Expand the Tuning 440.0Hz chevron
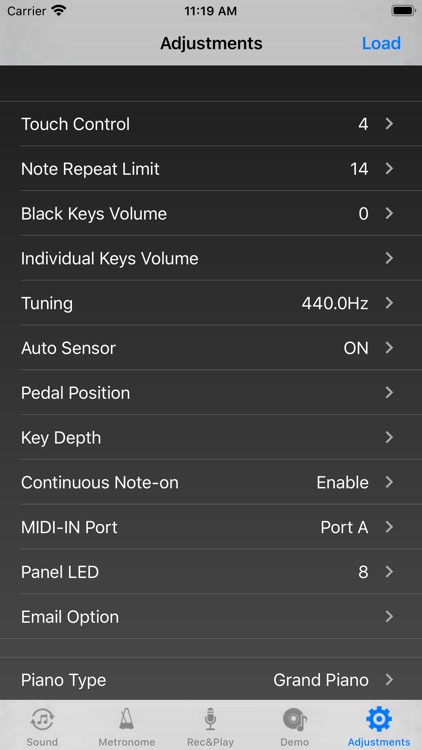Screen dimensions: 422x750 pos(389,303)
